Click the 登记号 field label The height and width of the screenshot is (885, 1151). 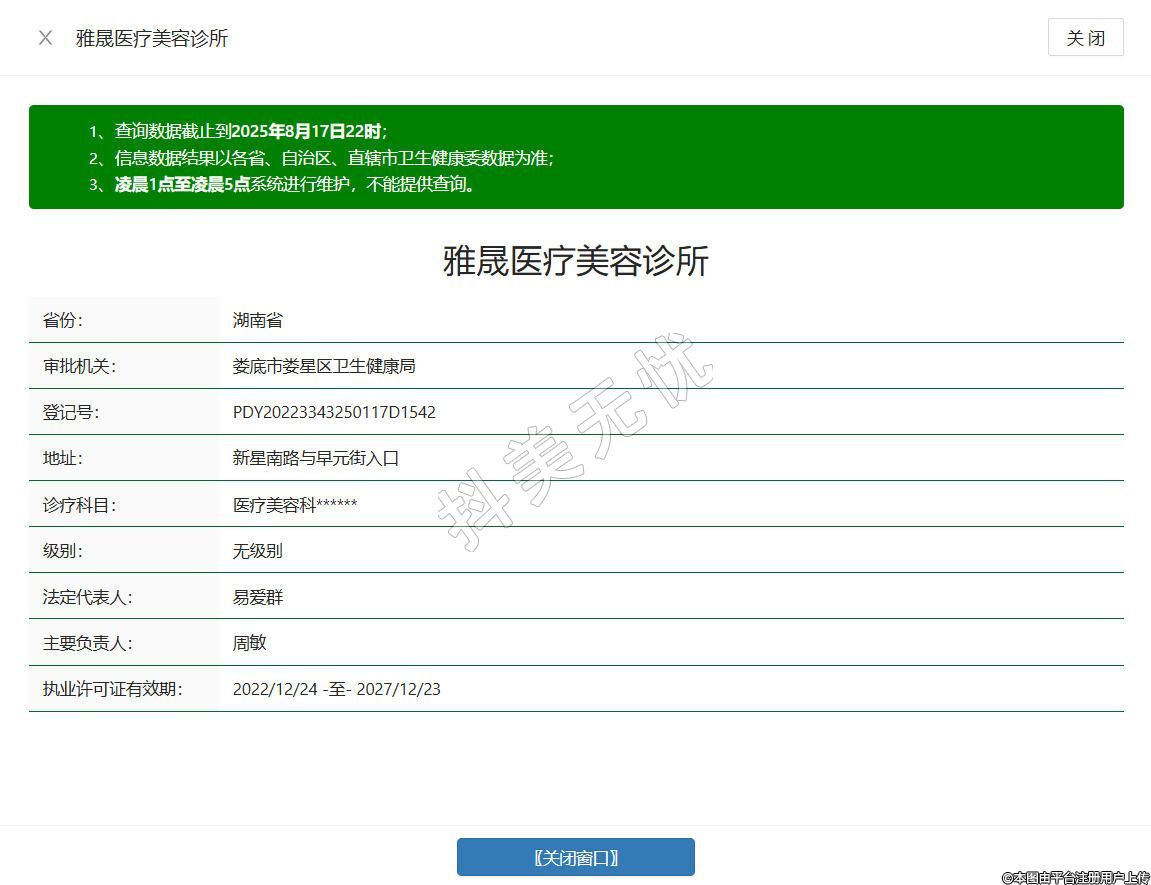(71, 412)
